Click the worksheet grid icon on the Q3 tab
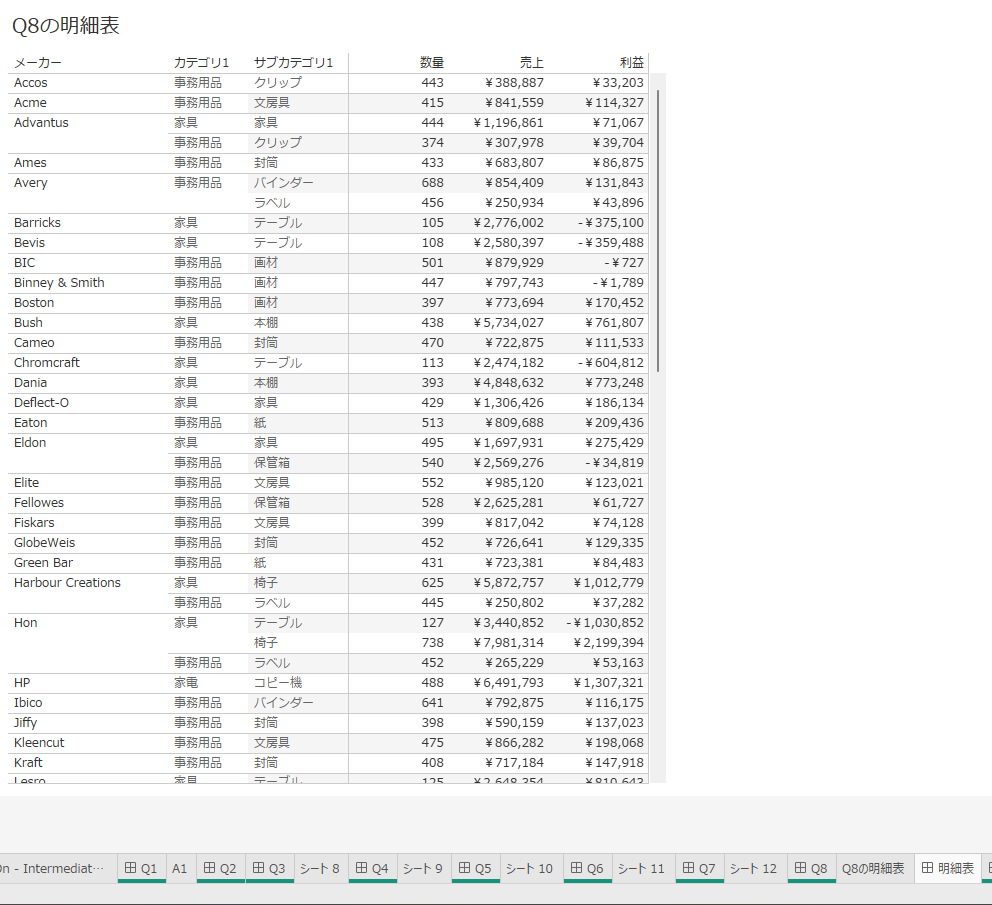This screenshot has width=992, height=905. pos(259,868)
